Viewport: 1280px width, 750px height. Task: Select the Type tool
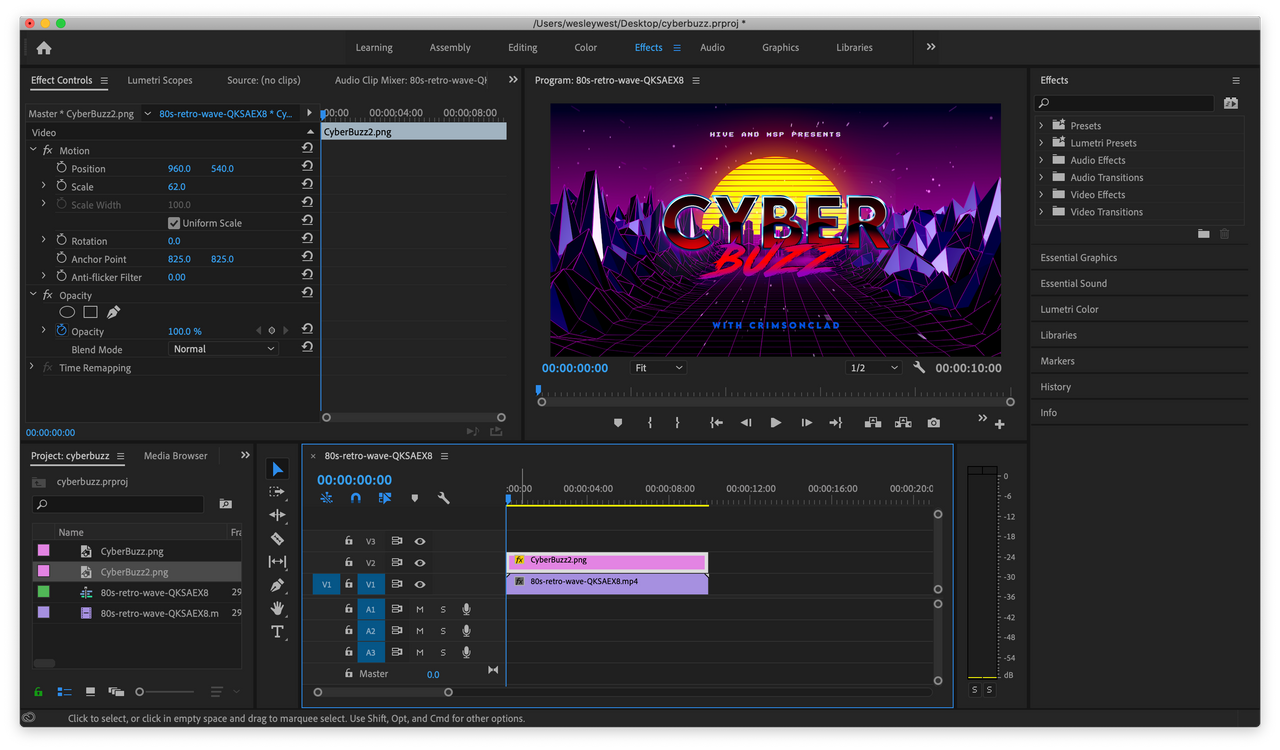278,631
